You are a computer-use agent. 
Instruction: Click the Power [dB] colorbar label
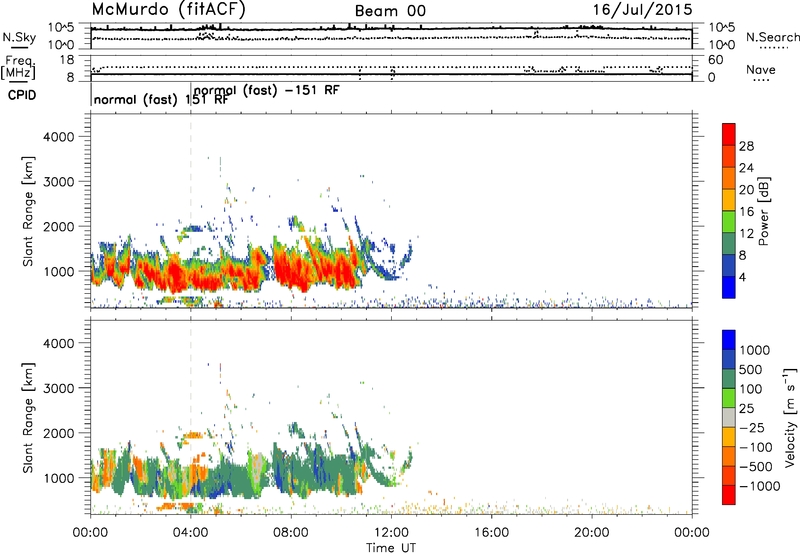(x=763, y=211)
